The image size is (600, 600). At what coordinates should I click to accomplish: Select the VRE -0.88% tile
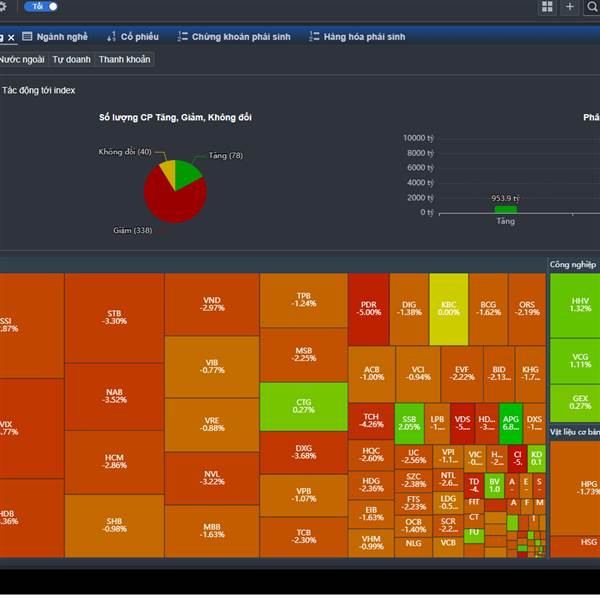212,424
